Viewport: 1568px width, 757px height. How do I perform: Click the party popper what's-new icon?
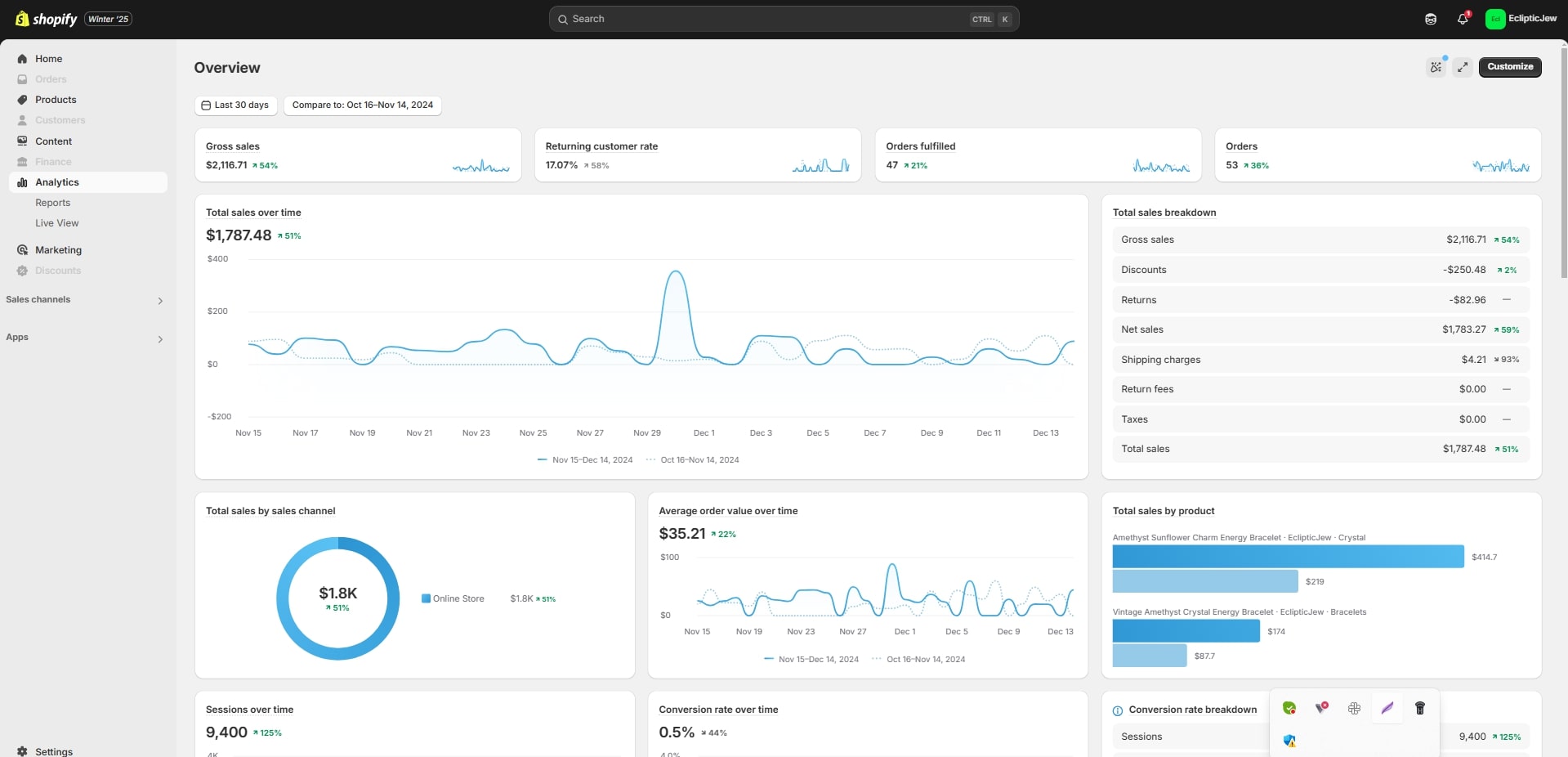click(1436, 67)
